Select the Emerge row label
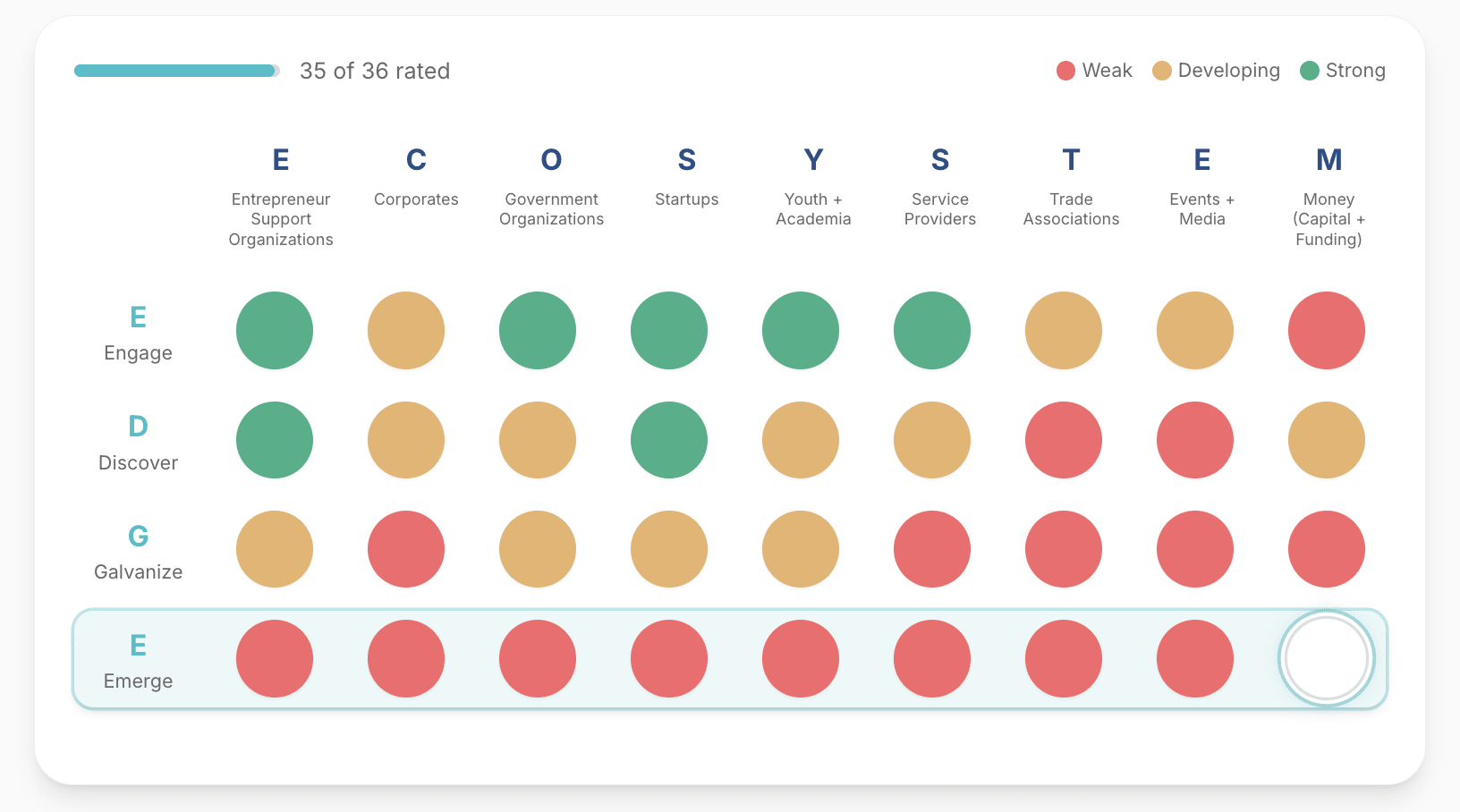The image size is (1460, 812). (138, 662)
